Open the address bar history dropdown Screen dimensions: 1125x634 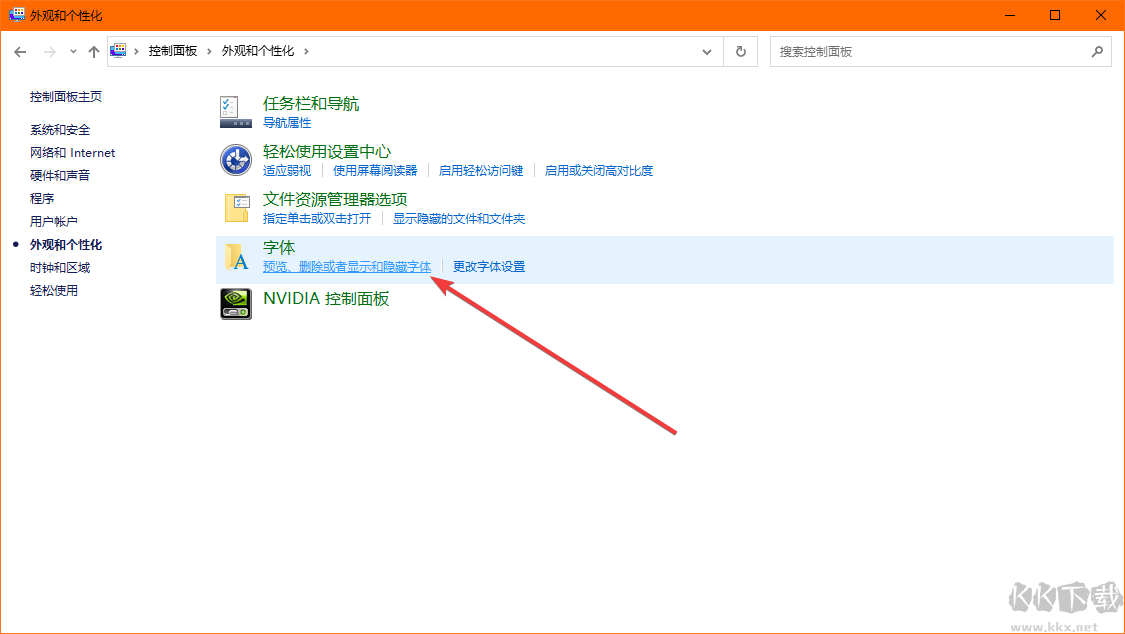(707, 51)
